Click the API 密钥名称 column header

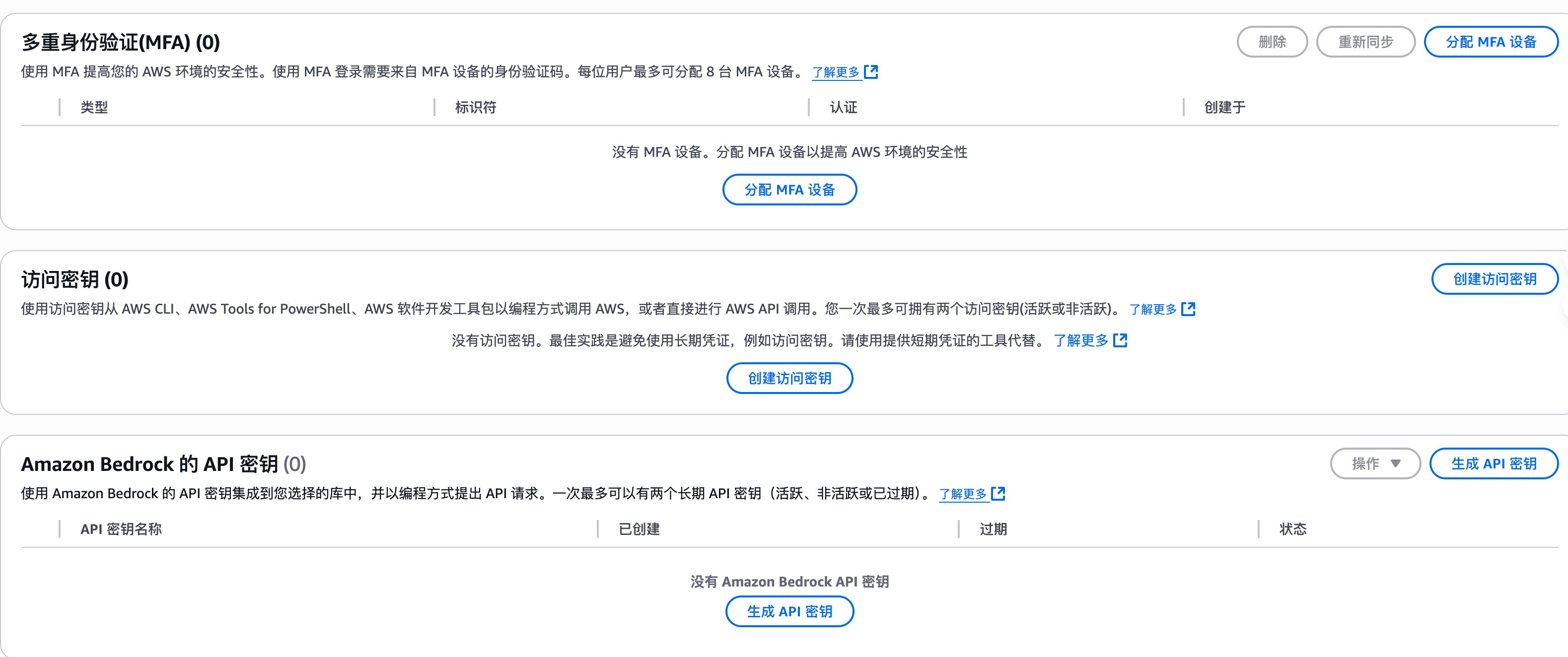tap(121, 528)
